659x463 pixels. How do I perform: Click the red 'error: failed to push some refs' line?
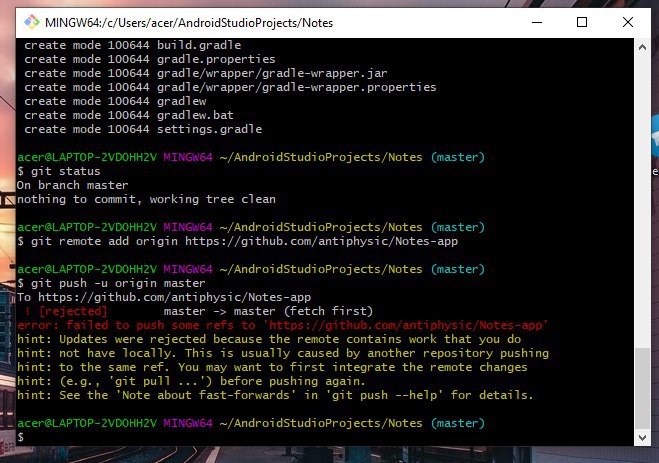click(x=283, y=325)
